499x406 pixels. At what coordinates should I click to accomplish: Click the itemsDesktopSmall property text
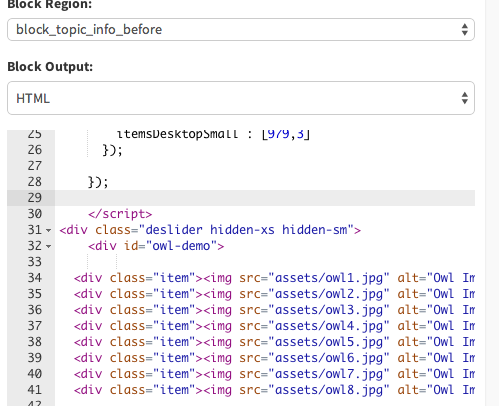tap(177, 134)
